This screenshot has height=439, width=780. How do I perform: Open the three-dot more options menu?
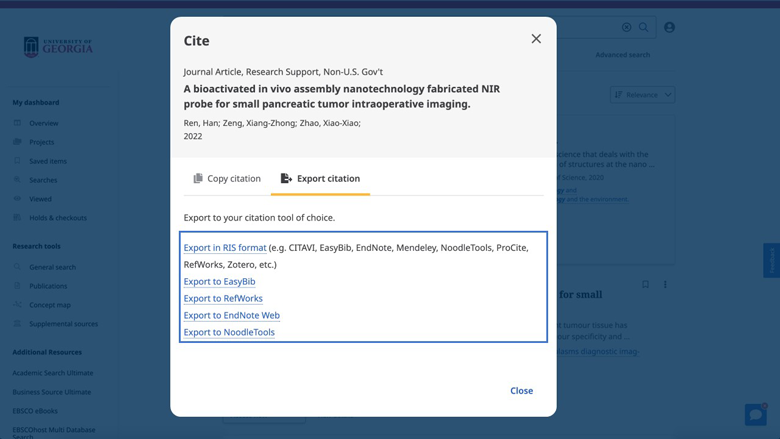point(665,285)
